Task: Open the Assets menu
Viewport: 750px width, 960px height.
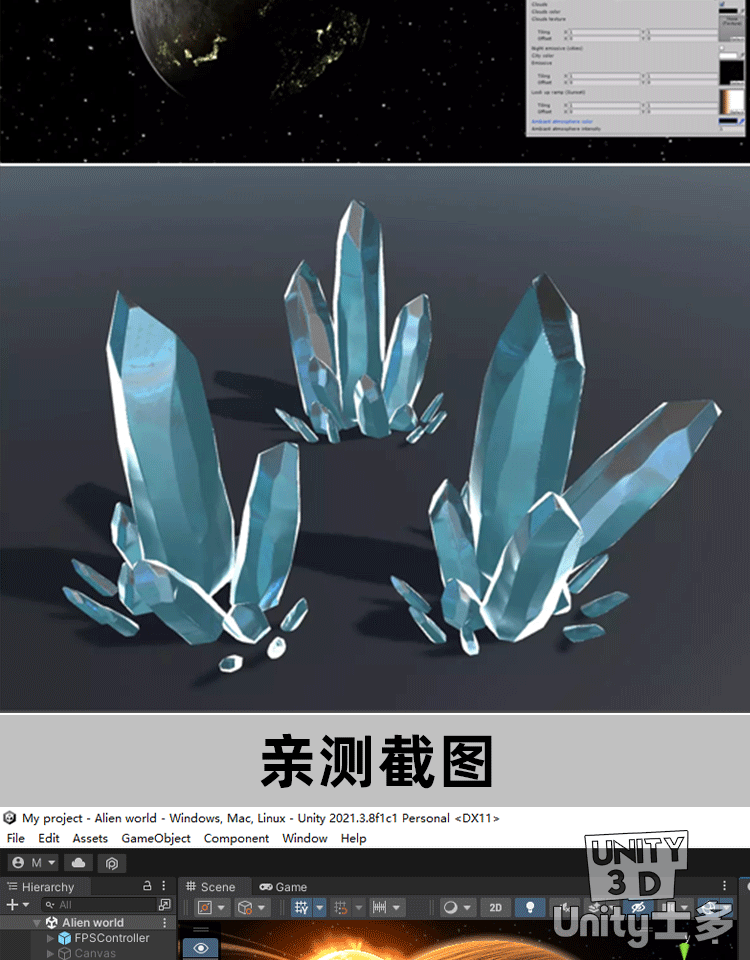Action: pos(90,838)
